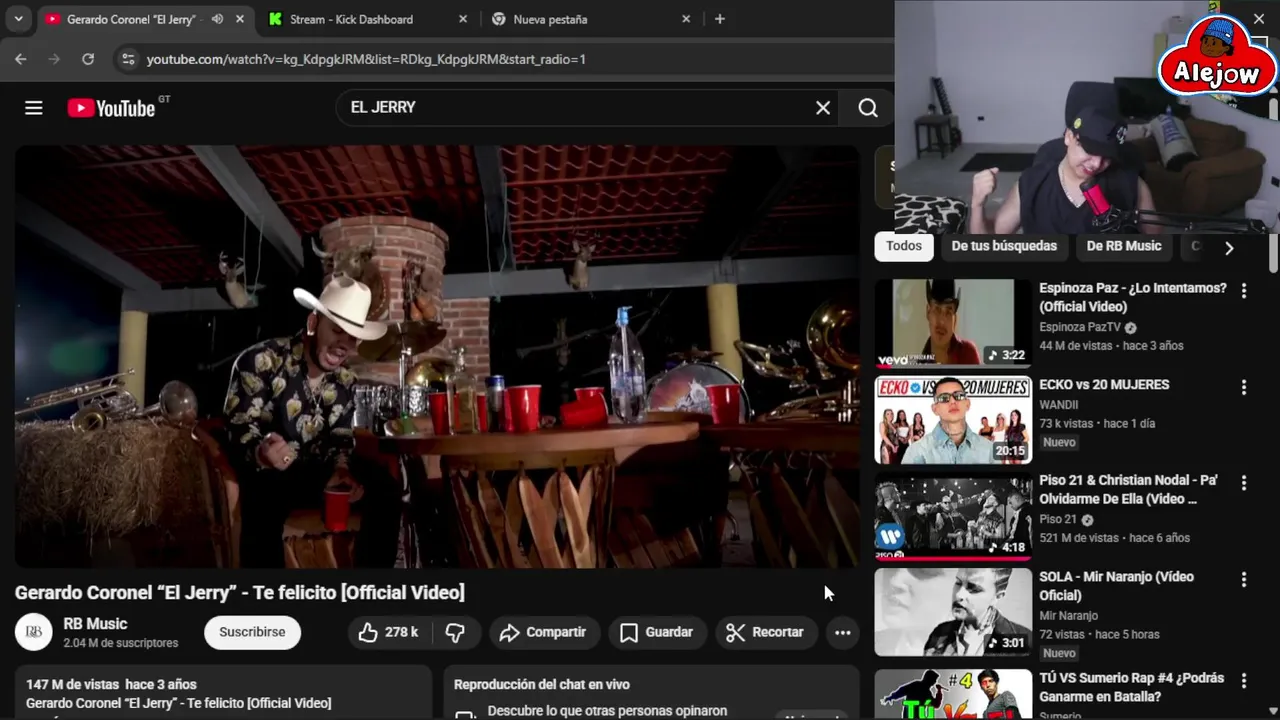1280x720 pixels.
Task: Open SOLA - Mir Naranjo video title
Action: pyautogui.click(x=1116, y=586)
